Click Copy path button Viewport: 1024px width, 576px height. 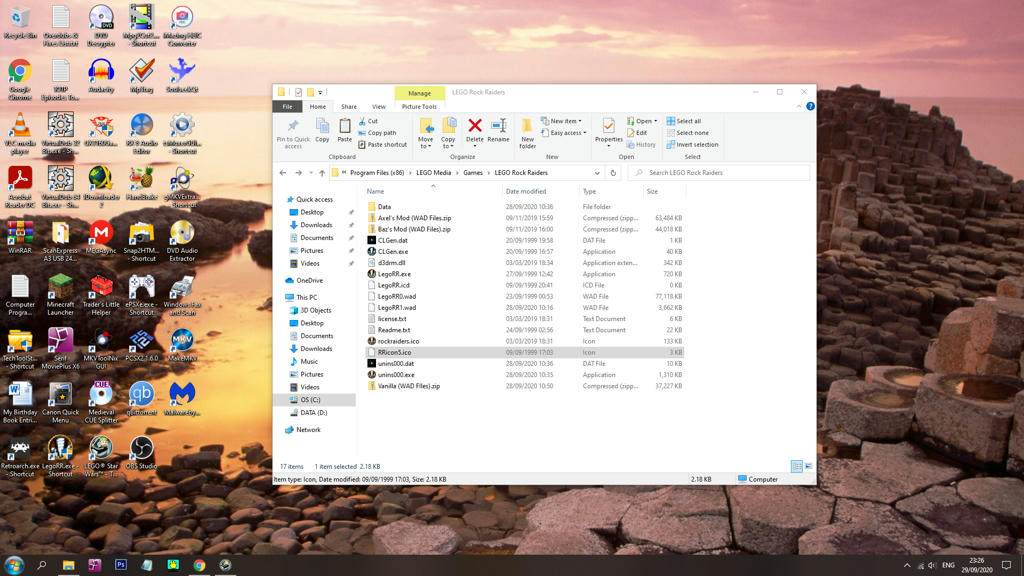[377, 133]
